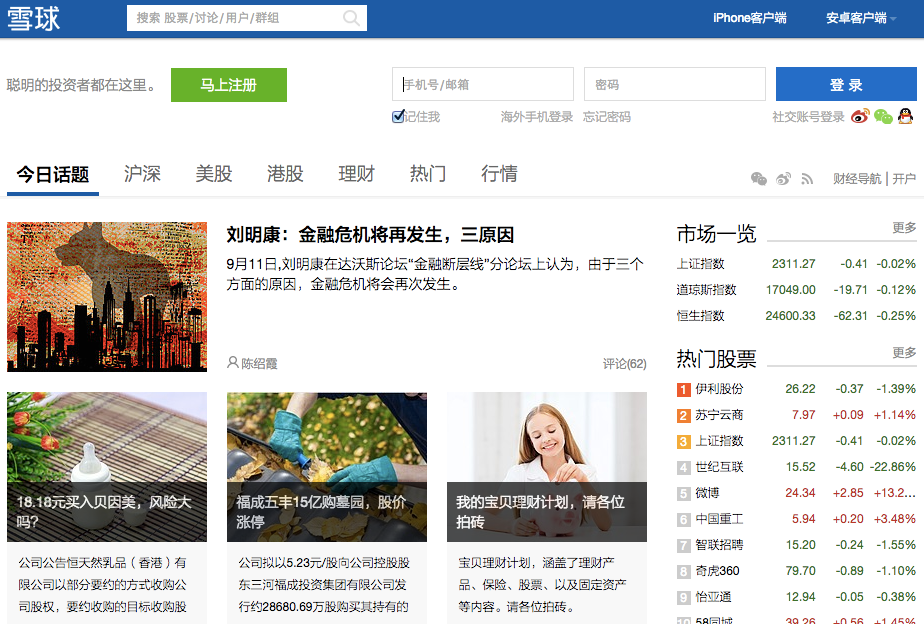Open the 微博 stock
This screenshot has width=924, height=624.
tap(707, 493)
